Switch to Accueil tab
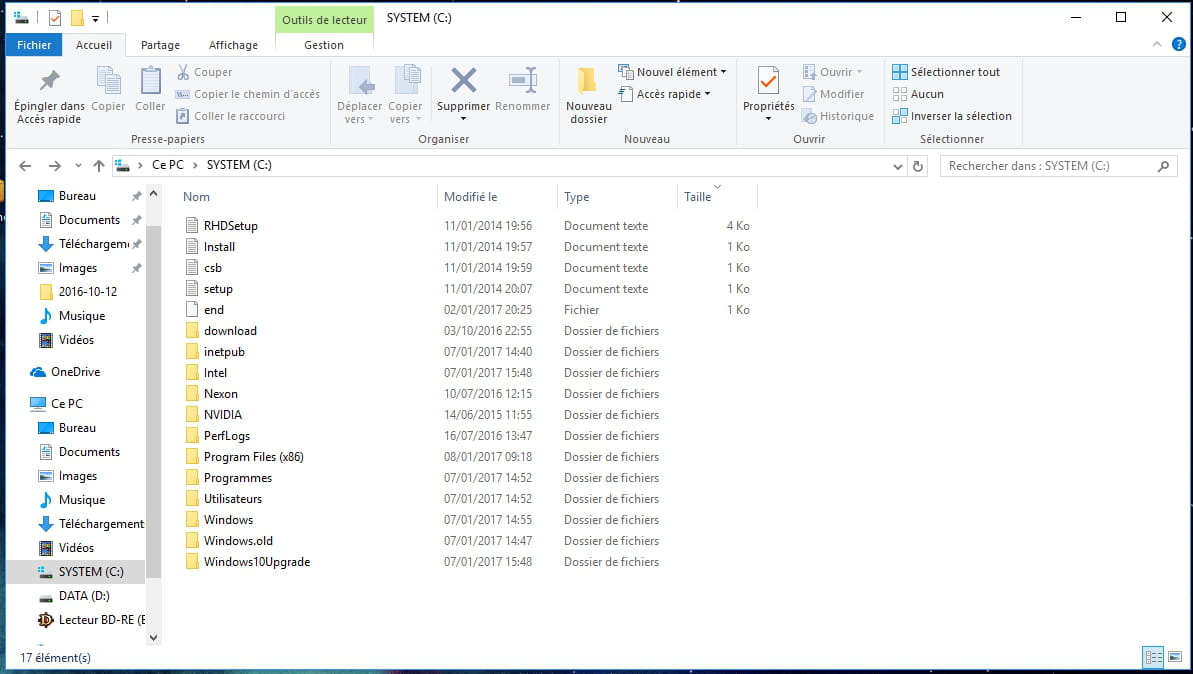 94,45
